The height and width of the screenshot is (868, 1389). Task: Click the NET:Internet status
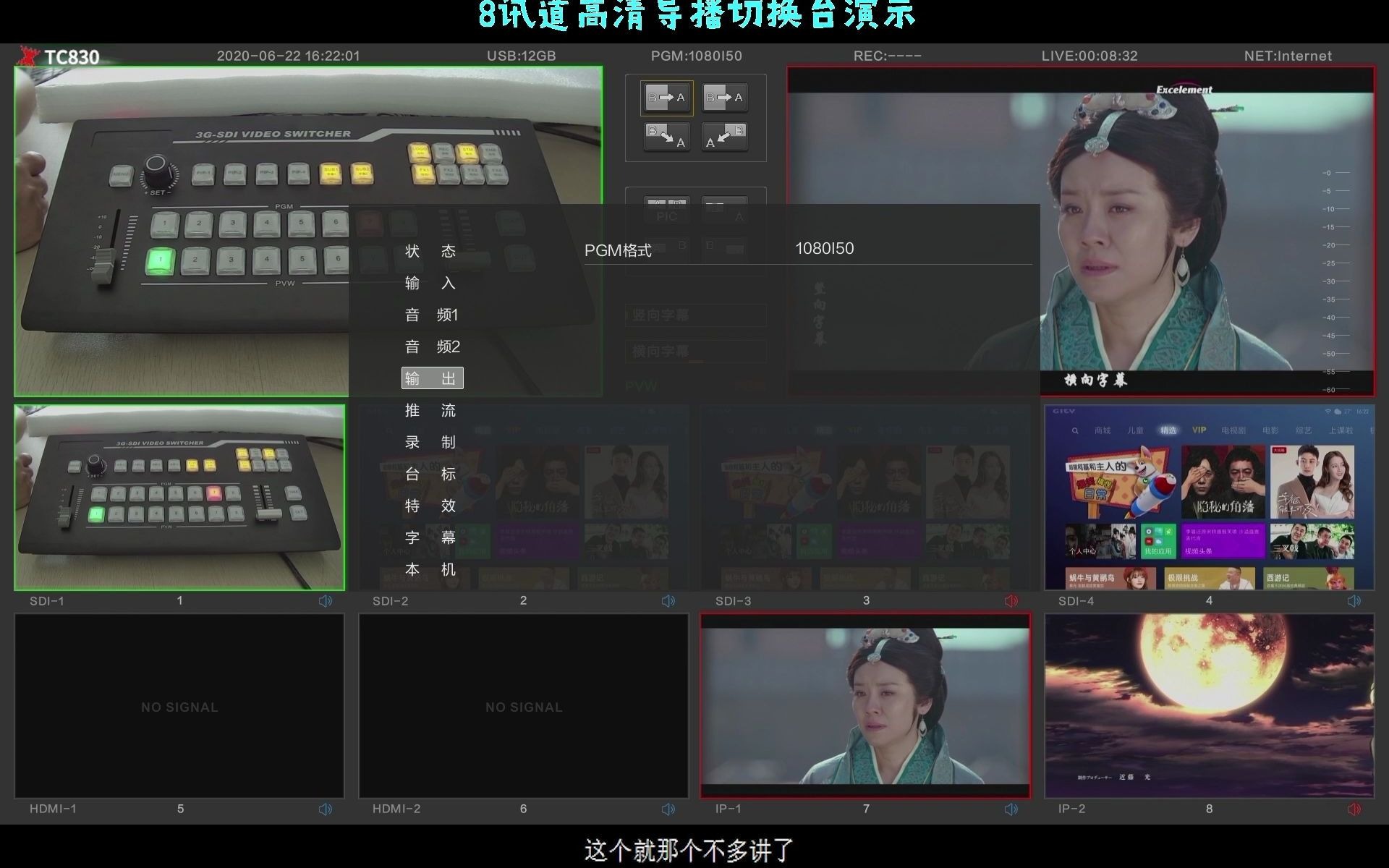[1288, 56]
